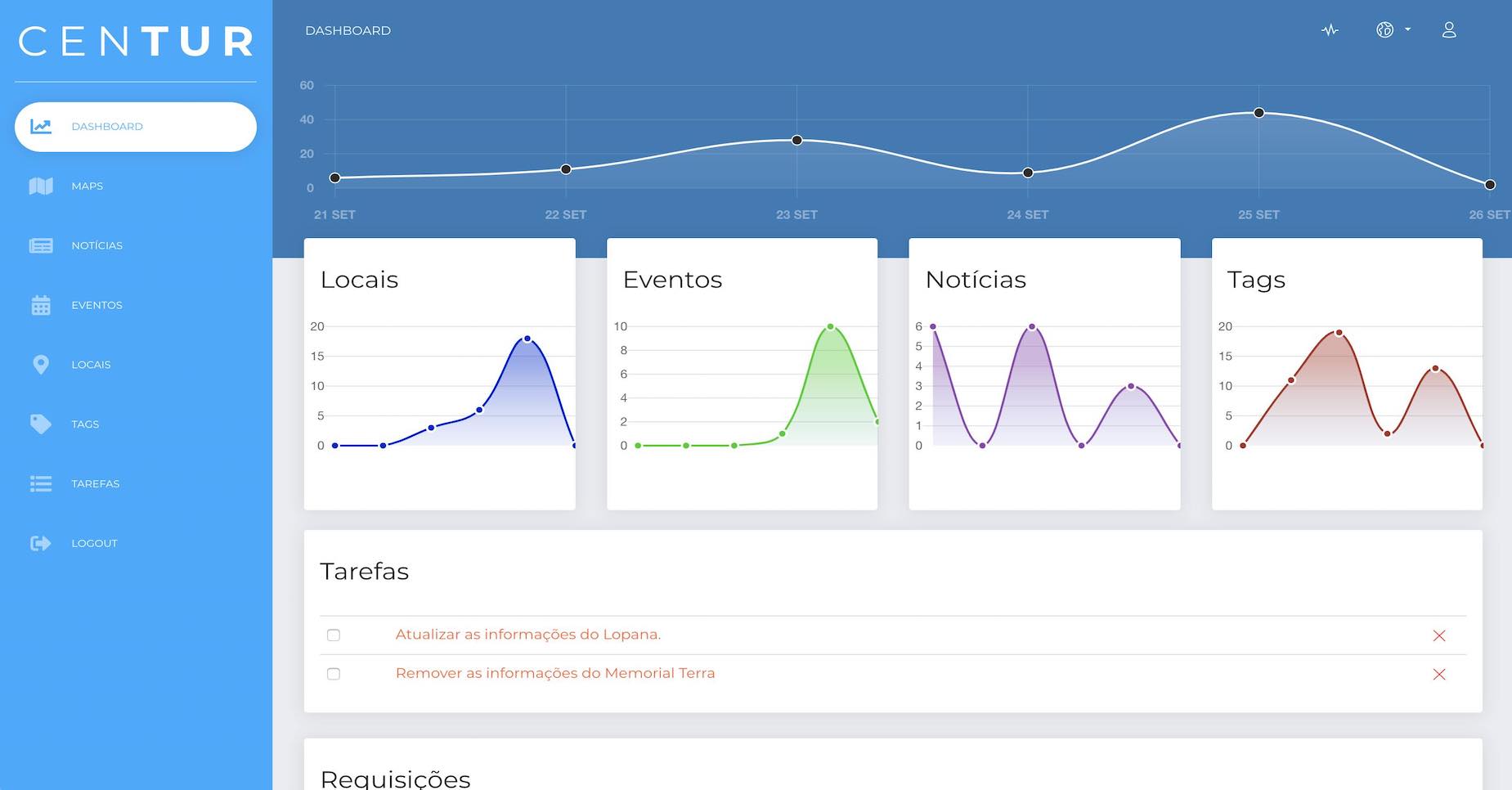The height and width of the screenshot is (790, 1512).
Task: Open the Dashboard menu item
Action: coord(136,127)
